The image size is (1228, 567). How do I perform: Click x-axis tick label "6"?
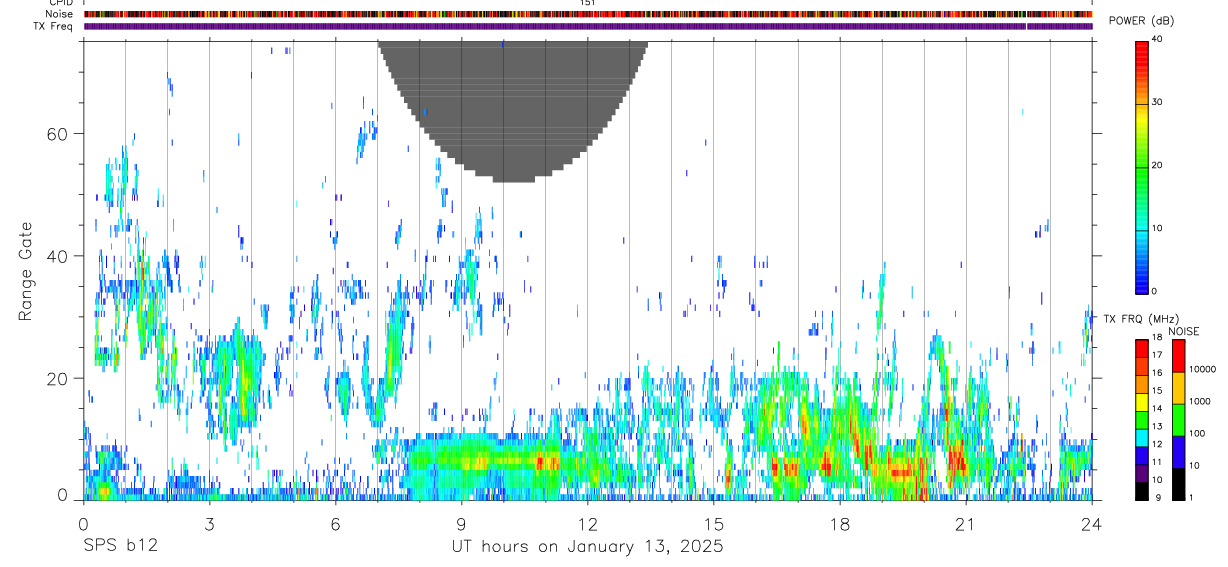point(335,524)
